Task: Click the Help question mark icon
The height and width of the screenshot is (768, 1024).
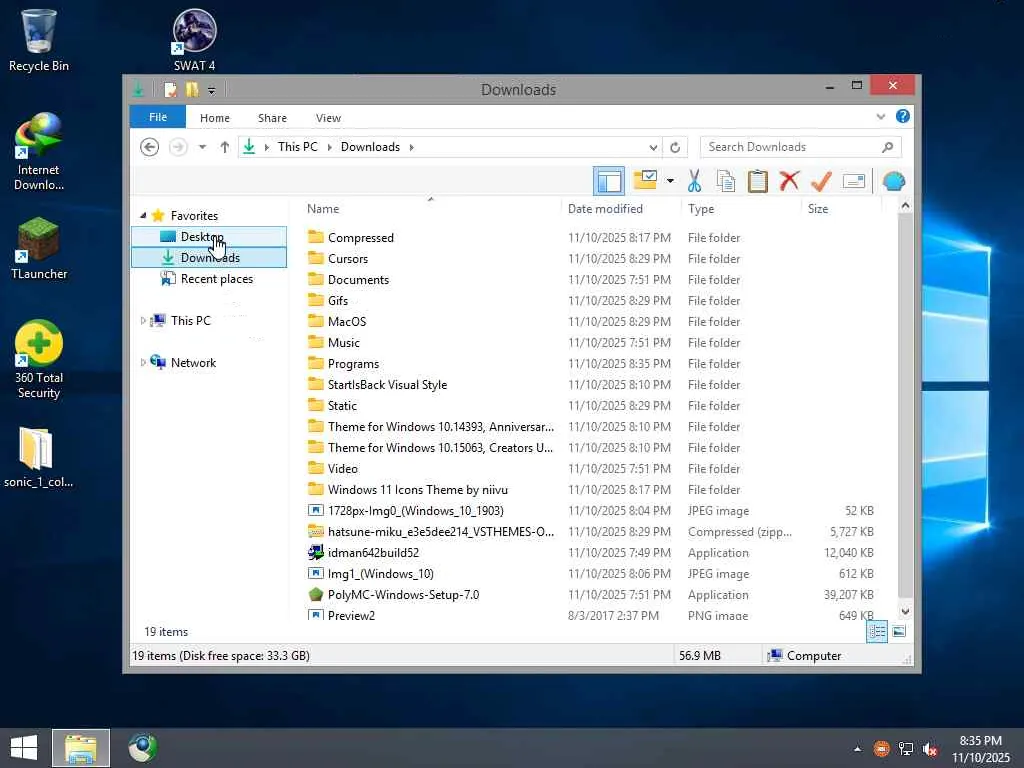Action: point(903,116)
